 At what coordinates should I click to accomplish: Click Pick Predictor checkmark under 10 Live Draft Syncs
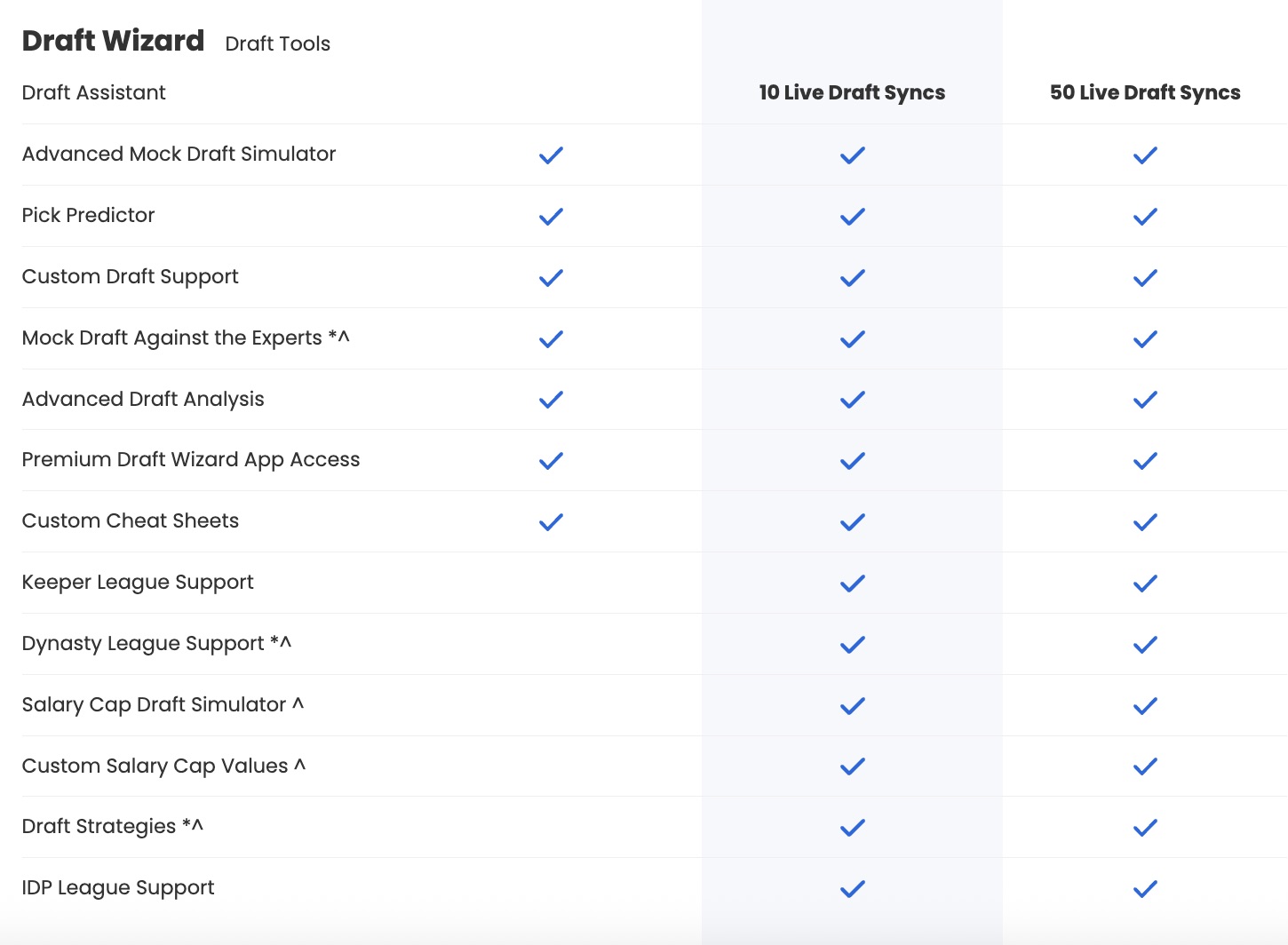point(853,217)
